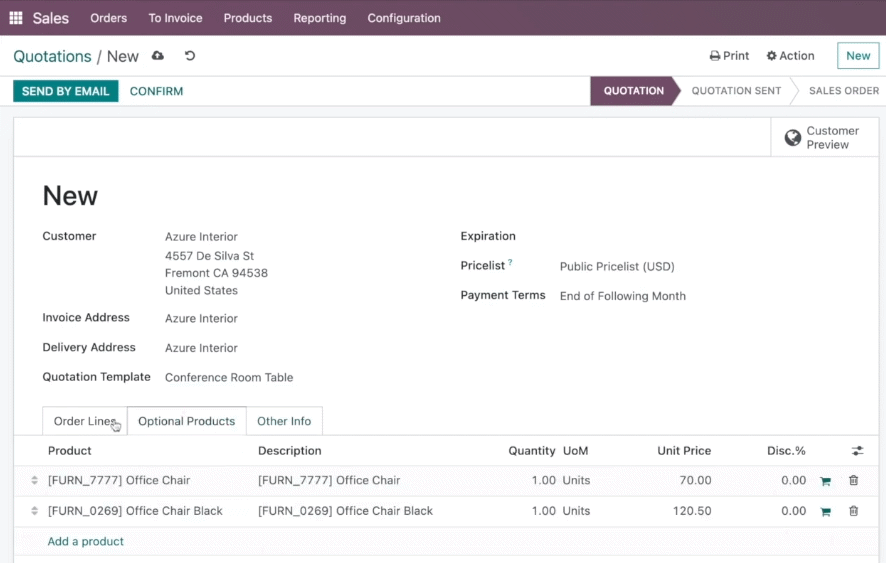Click cart icon on Office Chair row

tap(826, 481)
